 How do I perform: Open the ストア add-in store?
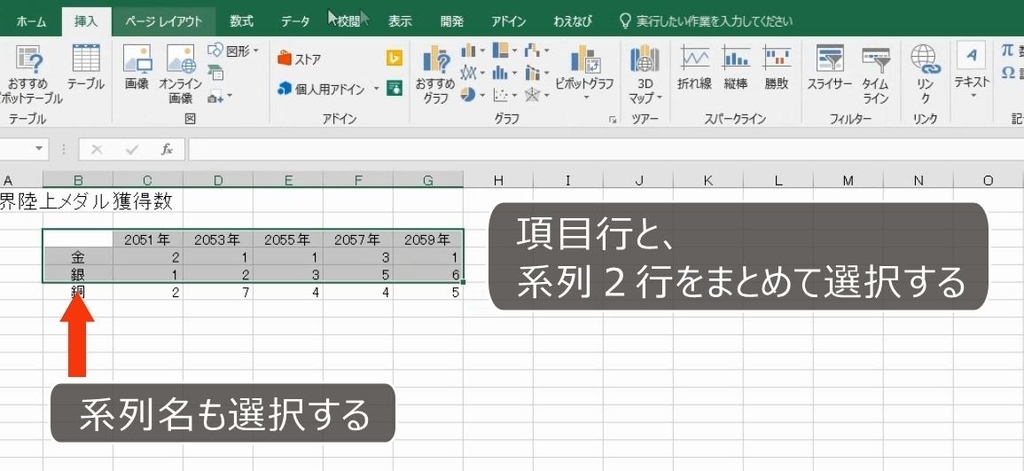tap(300, 59)
